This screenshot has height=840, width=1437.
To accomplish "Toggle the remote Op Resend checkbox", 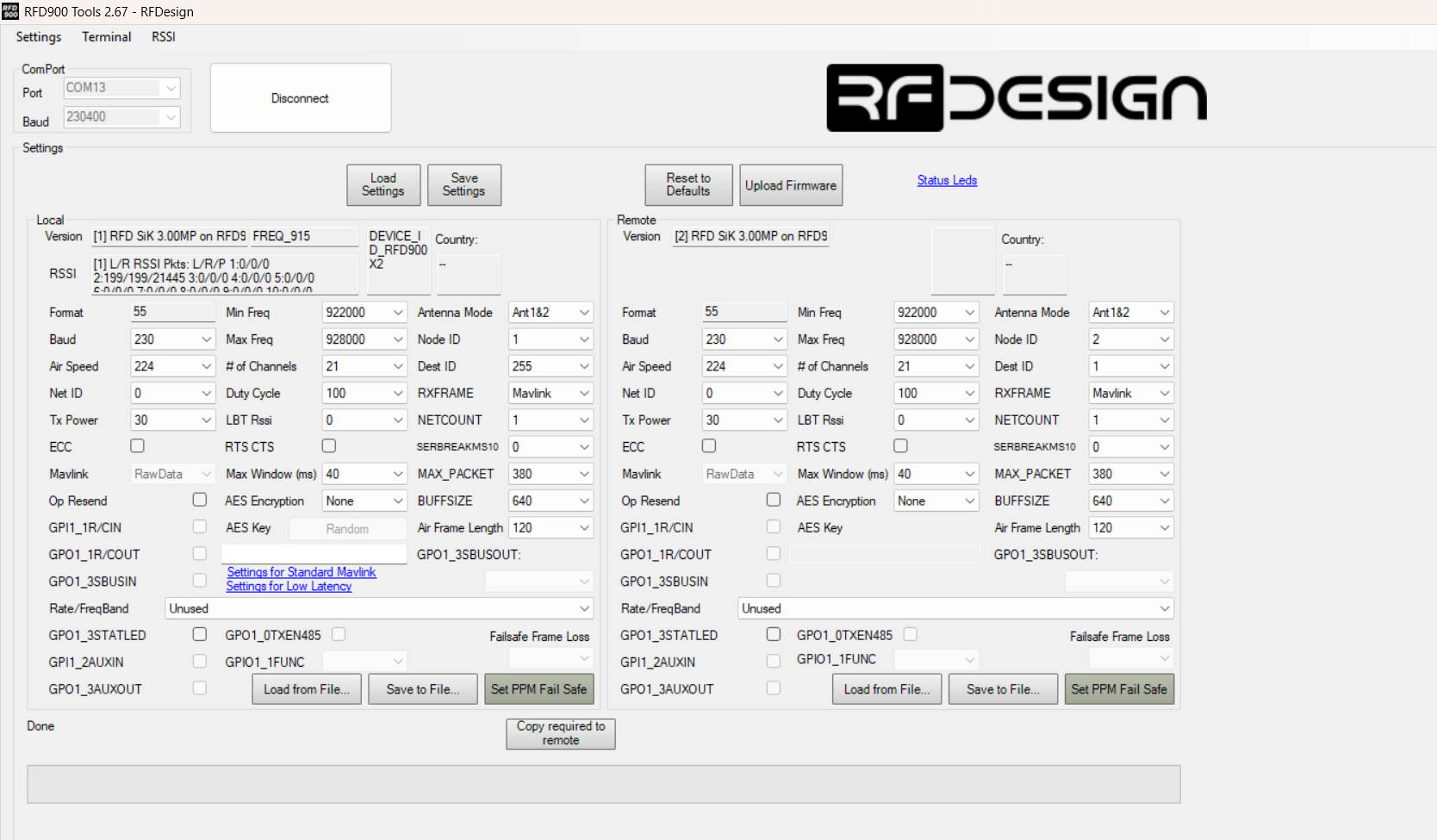I will [774, 500].
